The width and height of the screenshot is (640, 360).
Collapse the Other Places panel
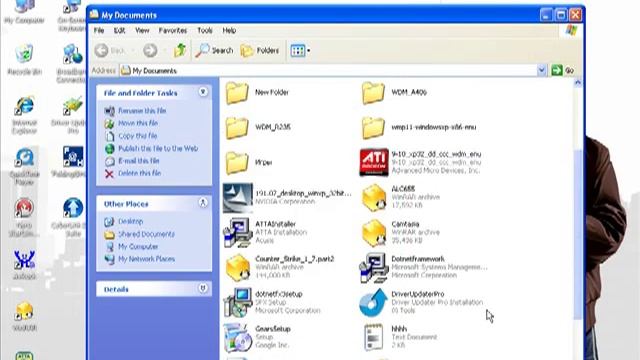pyautogui.click(x=203, y=203)
